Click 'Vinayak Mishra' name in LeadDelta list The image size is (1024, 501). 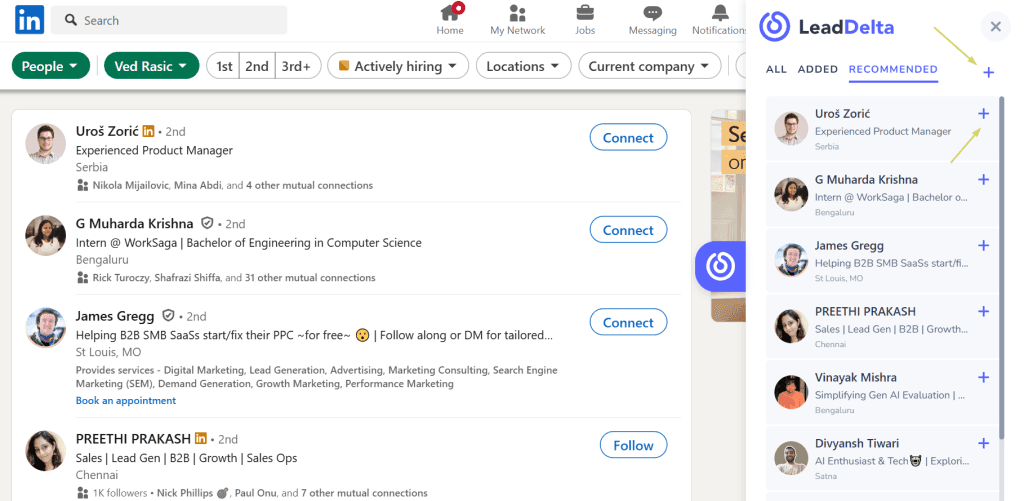(x=856, y=378)
